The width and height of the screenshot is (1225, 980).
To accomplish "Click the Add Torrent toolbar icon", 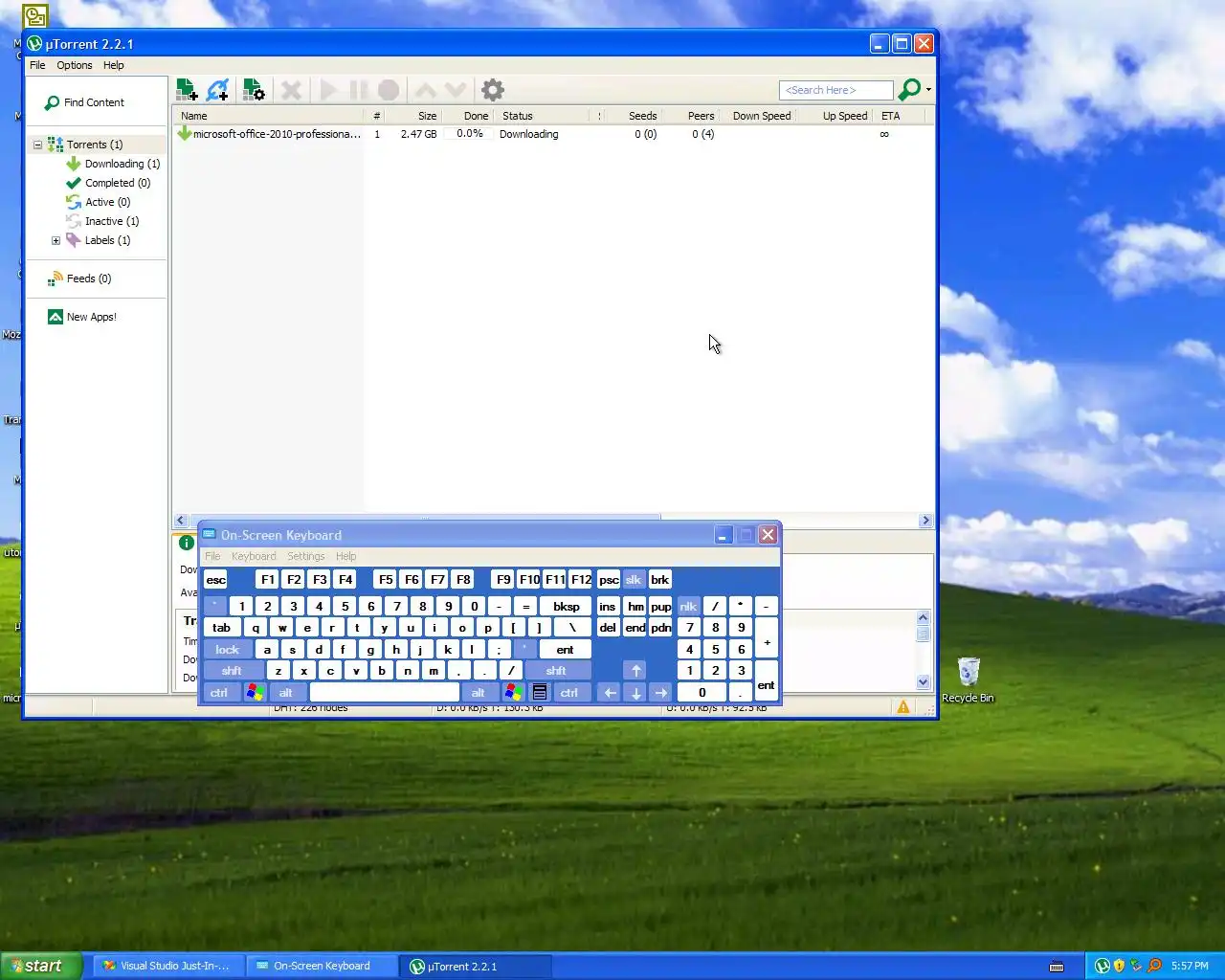I will coord(187,90).
